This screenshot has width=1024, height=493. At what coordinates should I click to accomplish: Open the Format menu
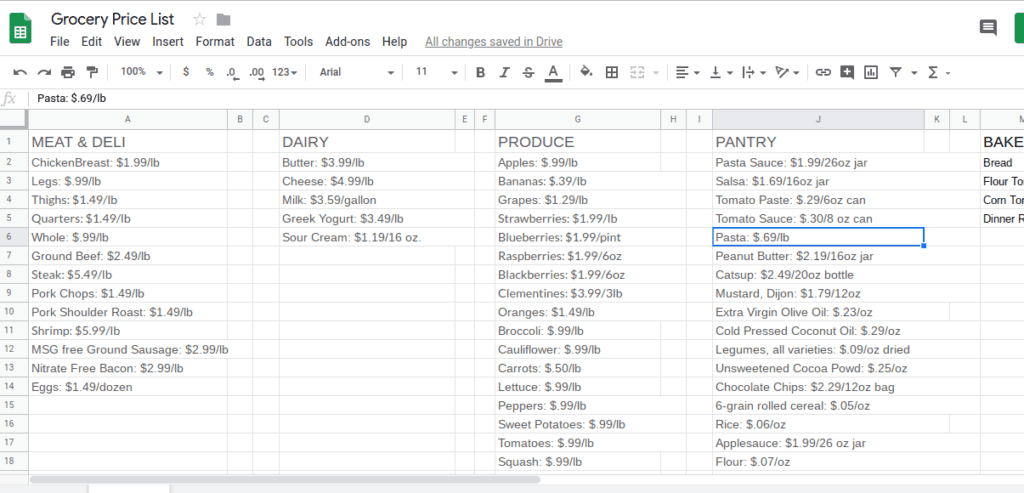tap(215, 42)
